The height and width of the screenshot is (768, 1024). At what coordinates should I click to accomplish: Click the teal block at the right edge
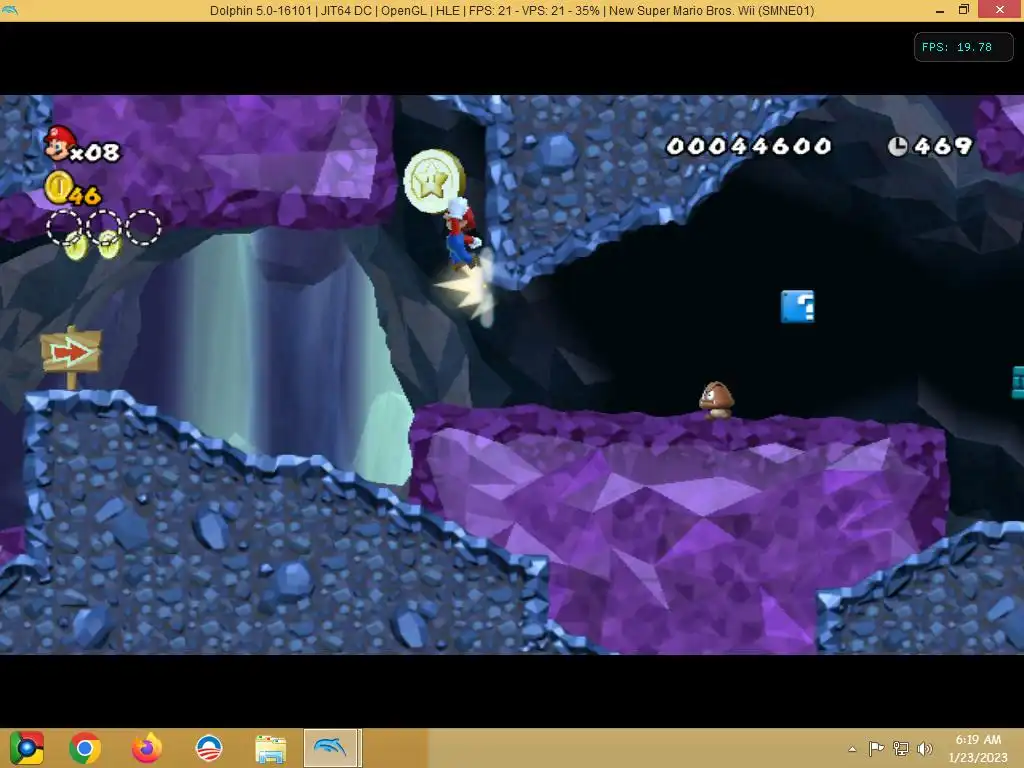pos(1017,382)
